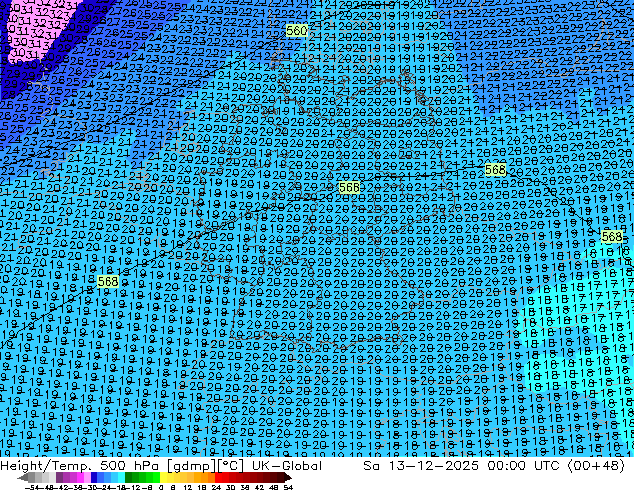Viewport: 634px width, 490px height.
Task: Click the 568 label right of the map center
Action: click(x=495, y=170)
